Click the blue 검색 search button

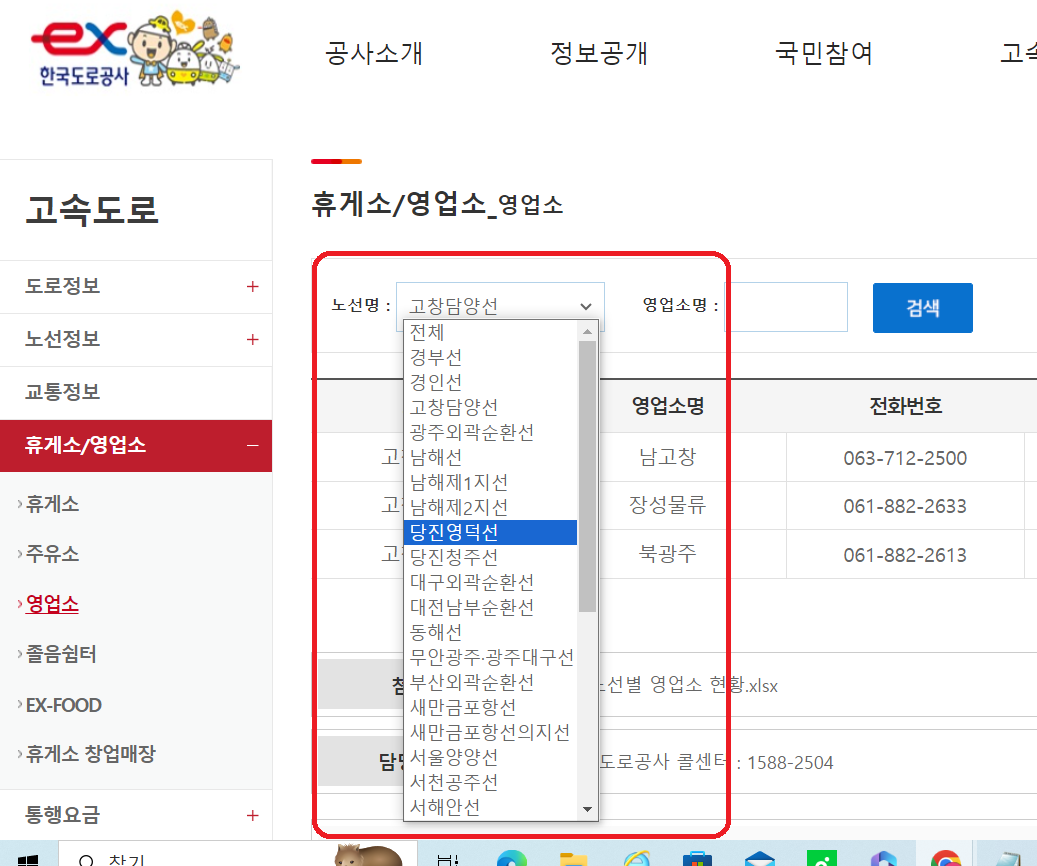click(921, 308)
